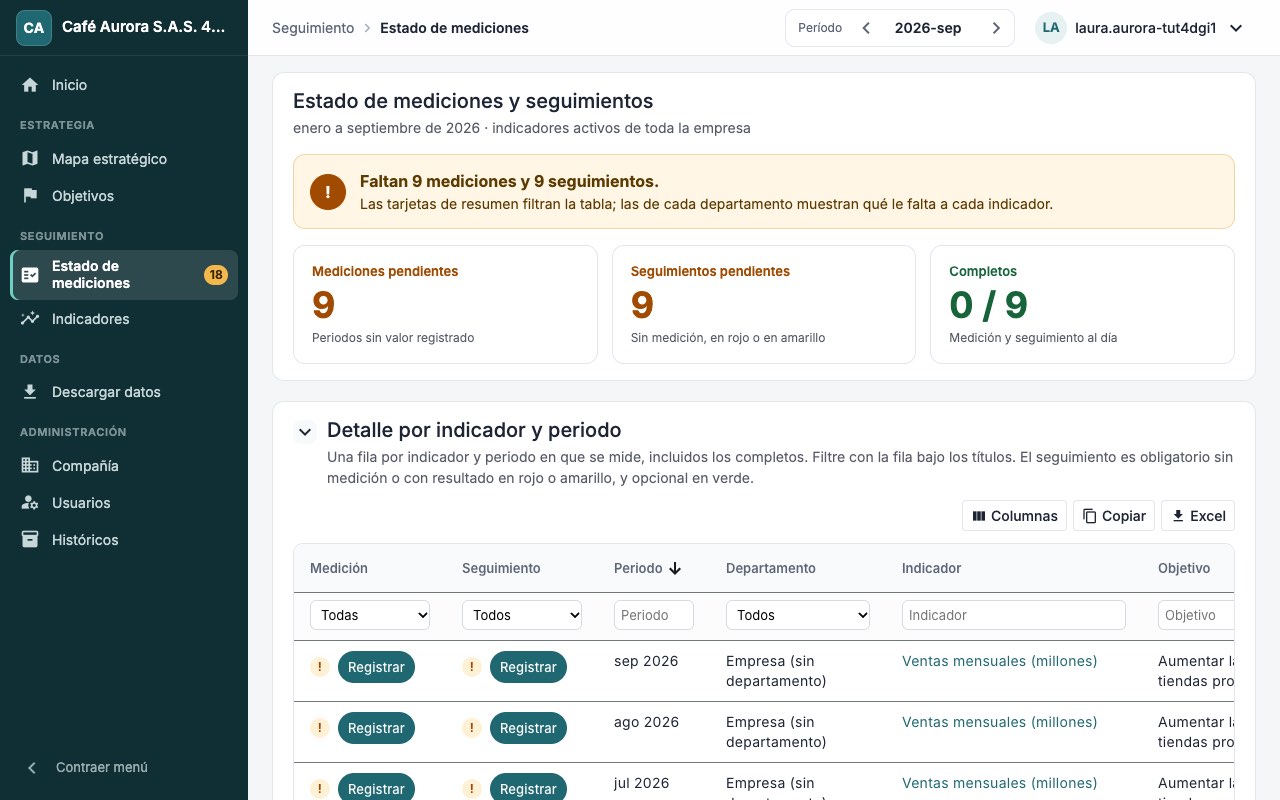Open Compañía building icon

click(x=30, y=466)
